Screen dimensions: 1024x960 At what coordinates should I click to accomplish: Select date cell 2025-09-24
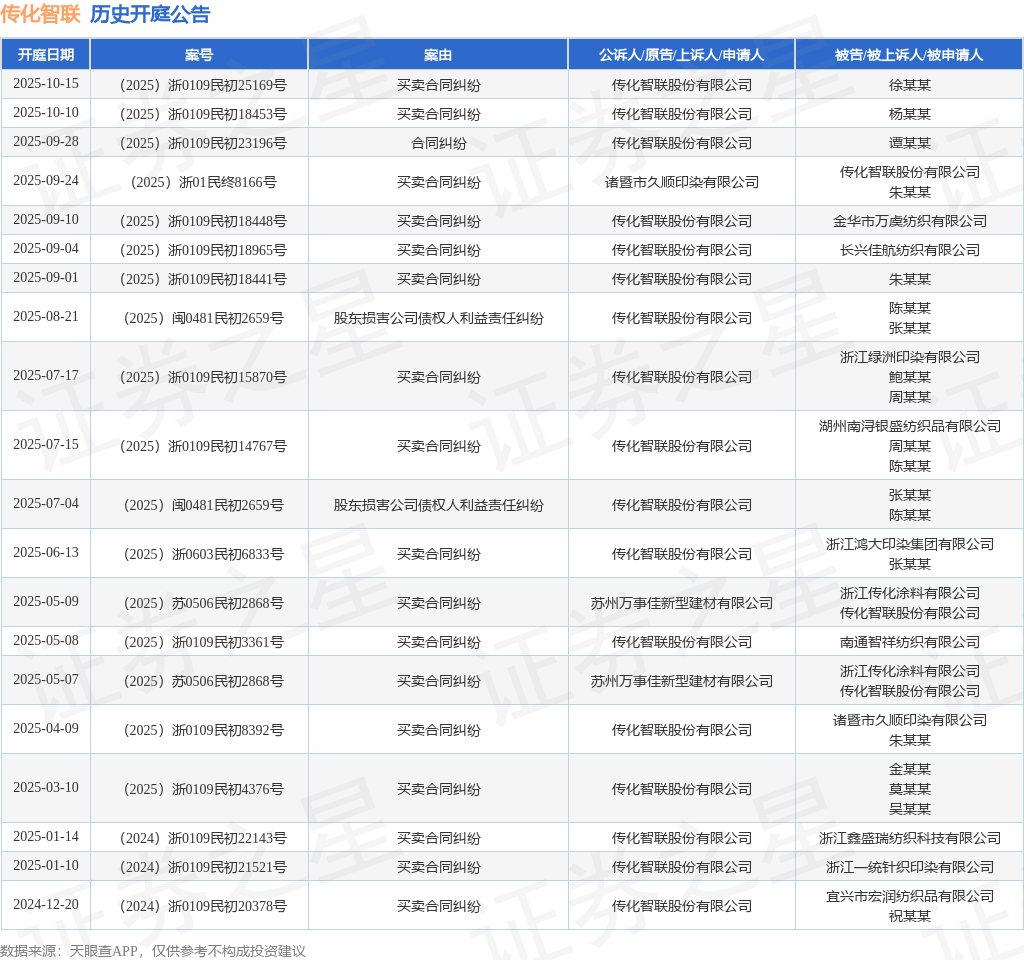(x=46, y=180)
